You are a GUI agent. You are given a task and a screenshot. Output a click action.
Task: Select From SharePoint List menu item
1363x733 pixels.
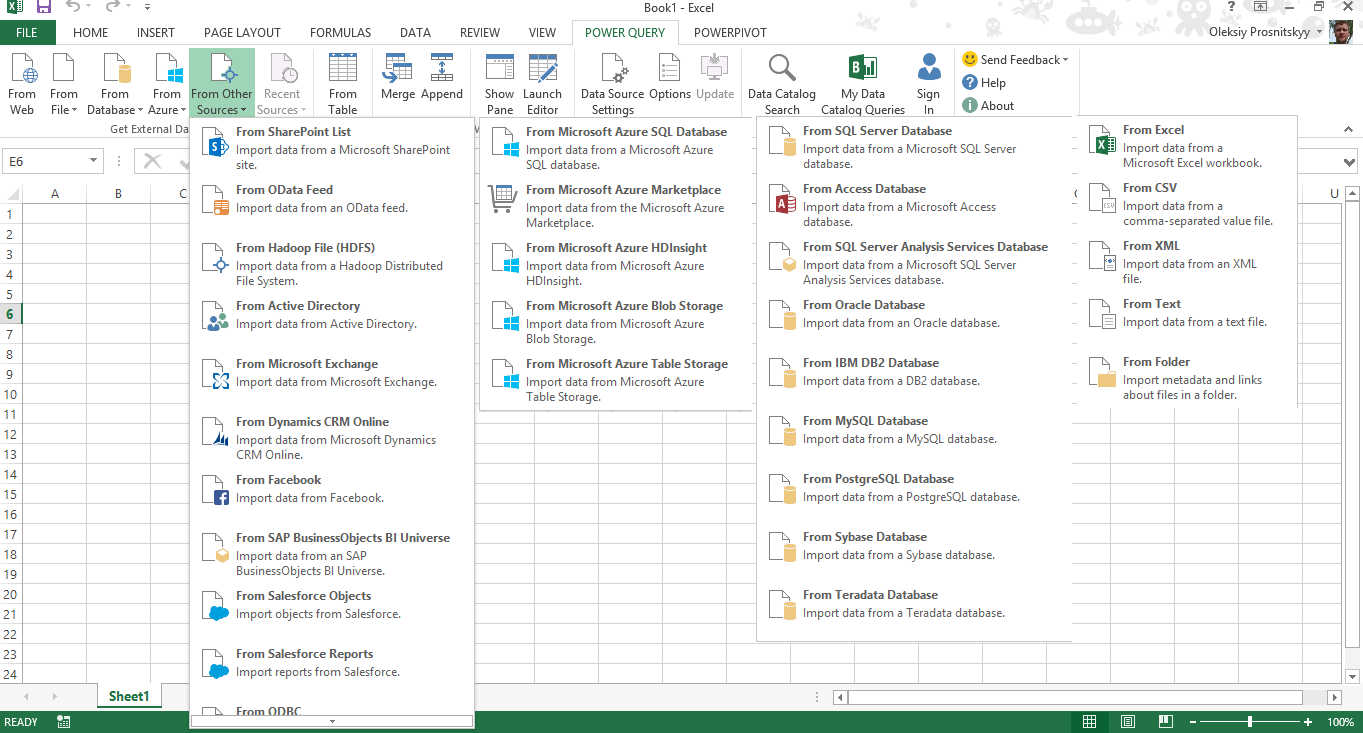331,148
